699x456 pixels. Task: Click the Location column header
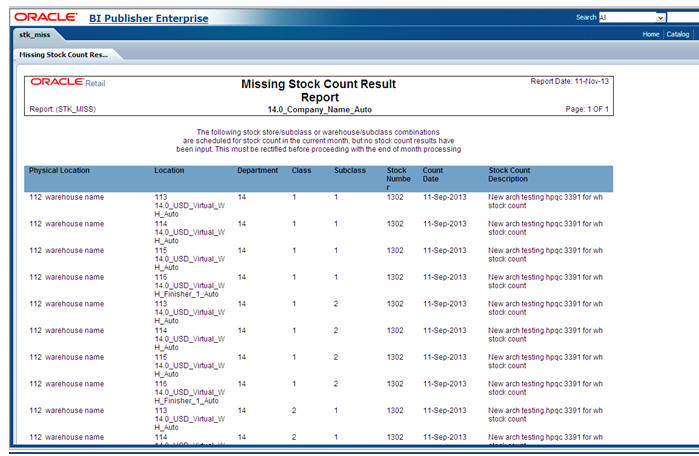169,170
